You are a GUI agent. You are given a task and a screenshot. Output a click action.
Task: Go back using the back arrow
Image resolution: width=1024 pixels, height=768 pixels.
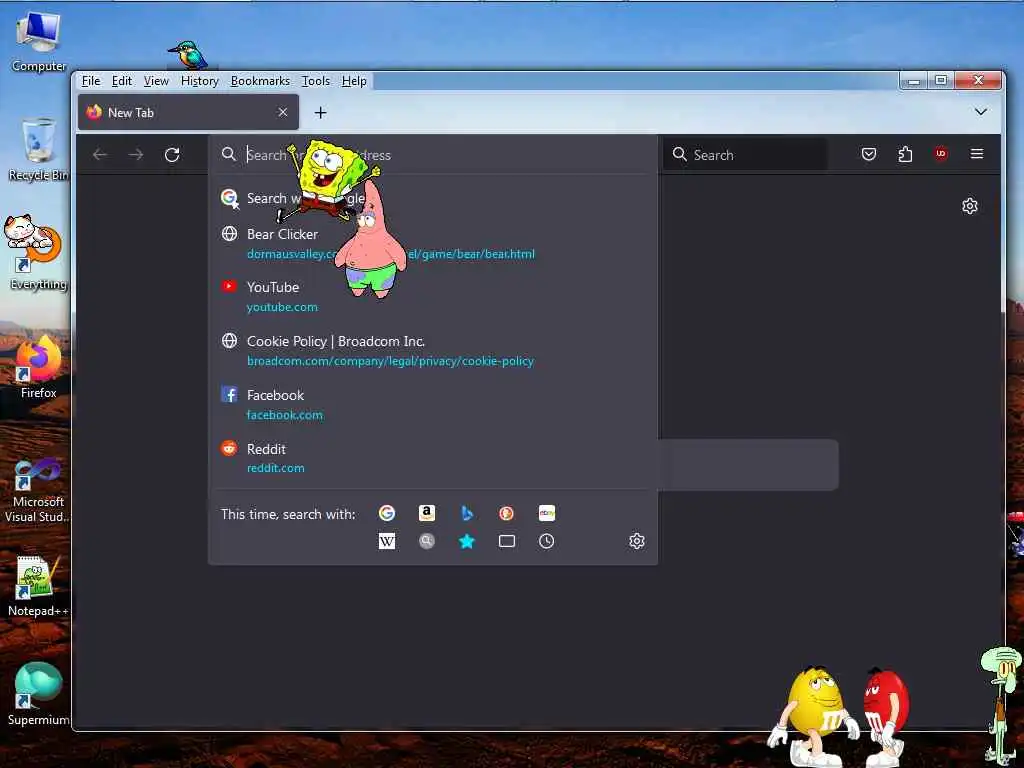pos(100,155)
